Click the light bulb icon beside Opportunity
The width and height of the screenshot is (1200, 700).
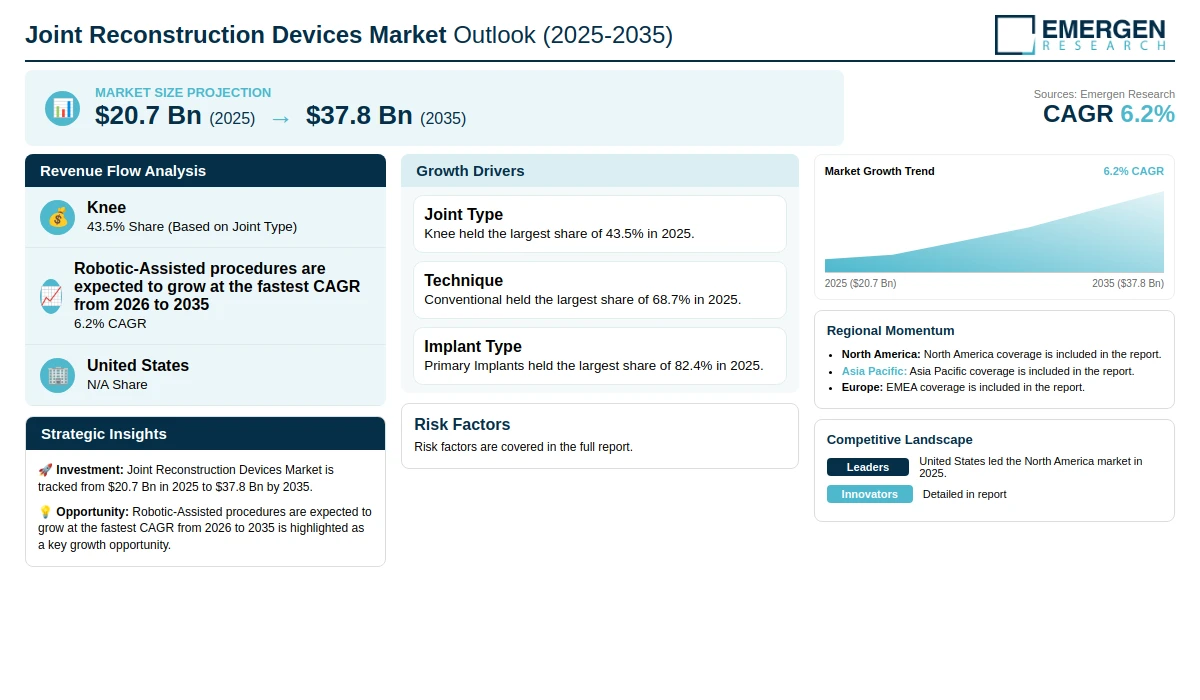pos(45,512)
